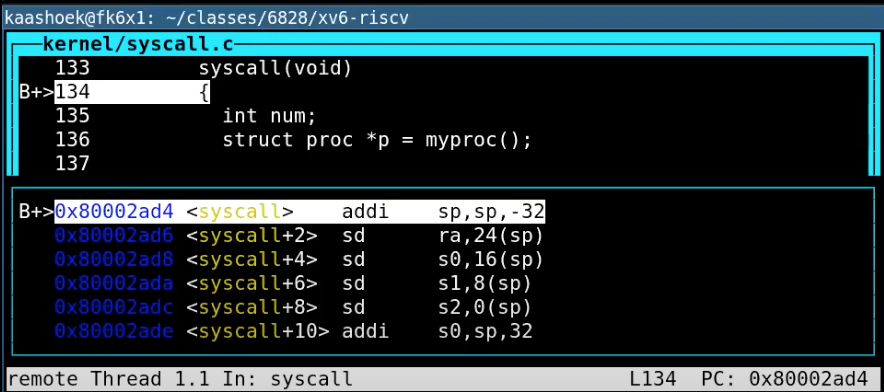Select highlighted source line number 134

[x=72, y=92]
